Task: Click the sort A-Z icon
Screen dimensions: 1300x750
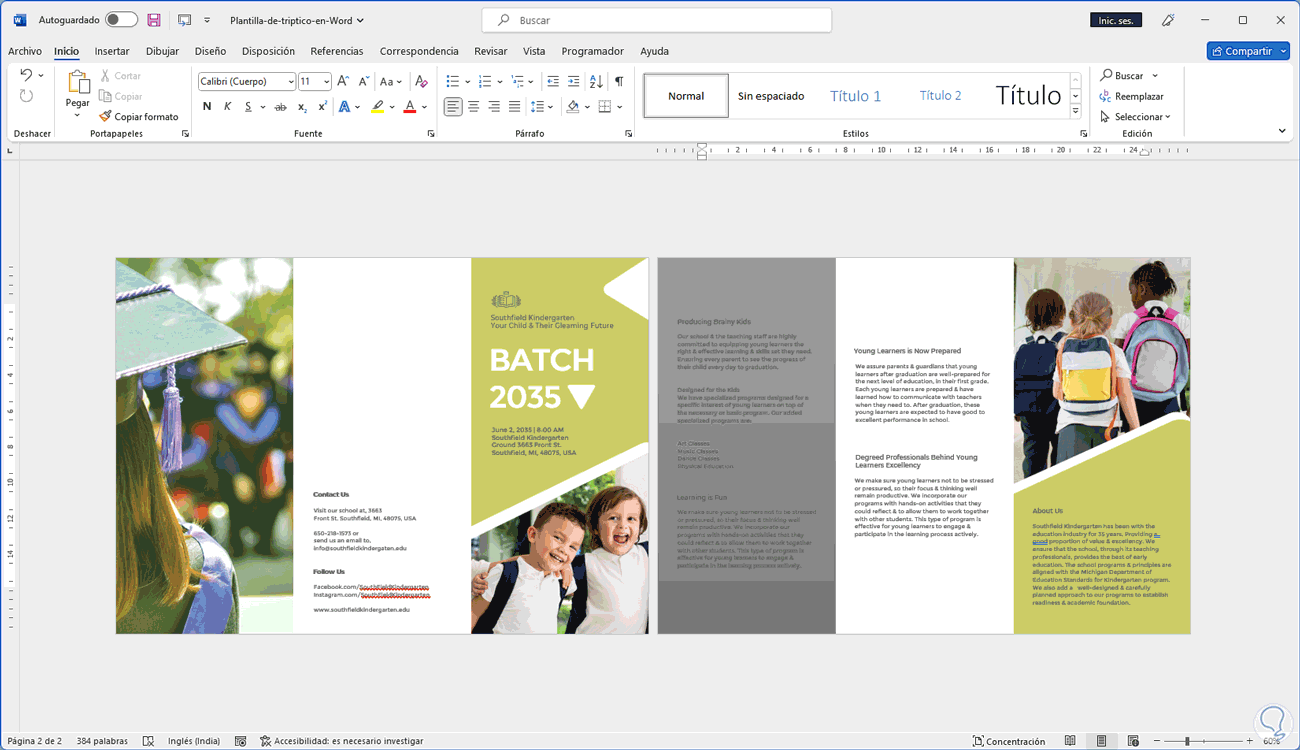Action: [x=596, y=81]
